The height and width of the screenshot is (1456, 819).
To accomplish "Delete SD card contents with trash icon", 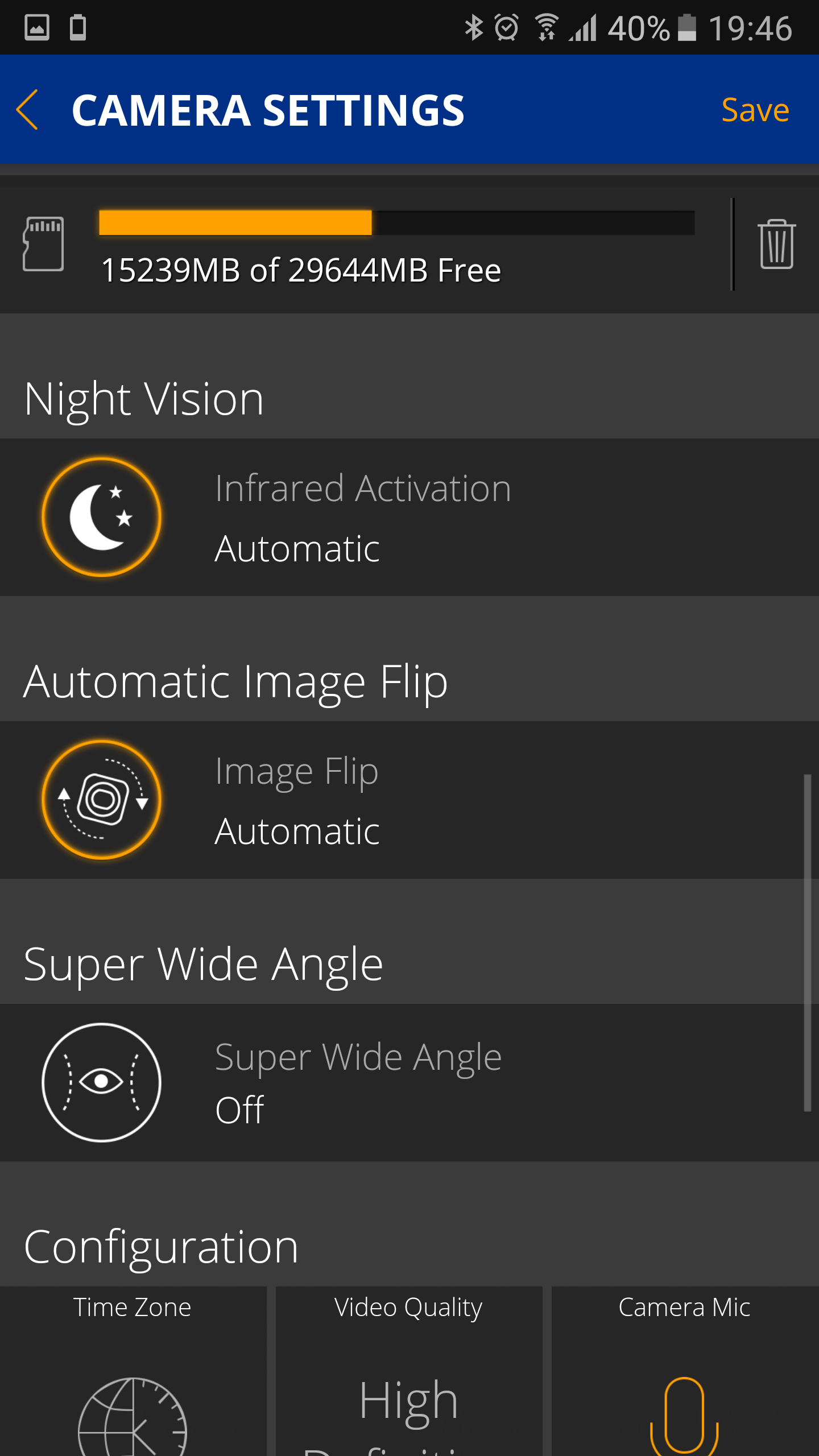I will point(776,243).
